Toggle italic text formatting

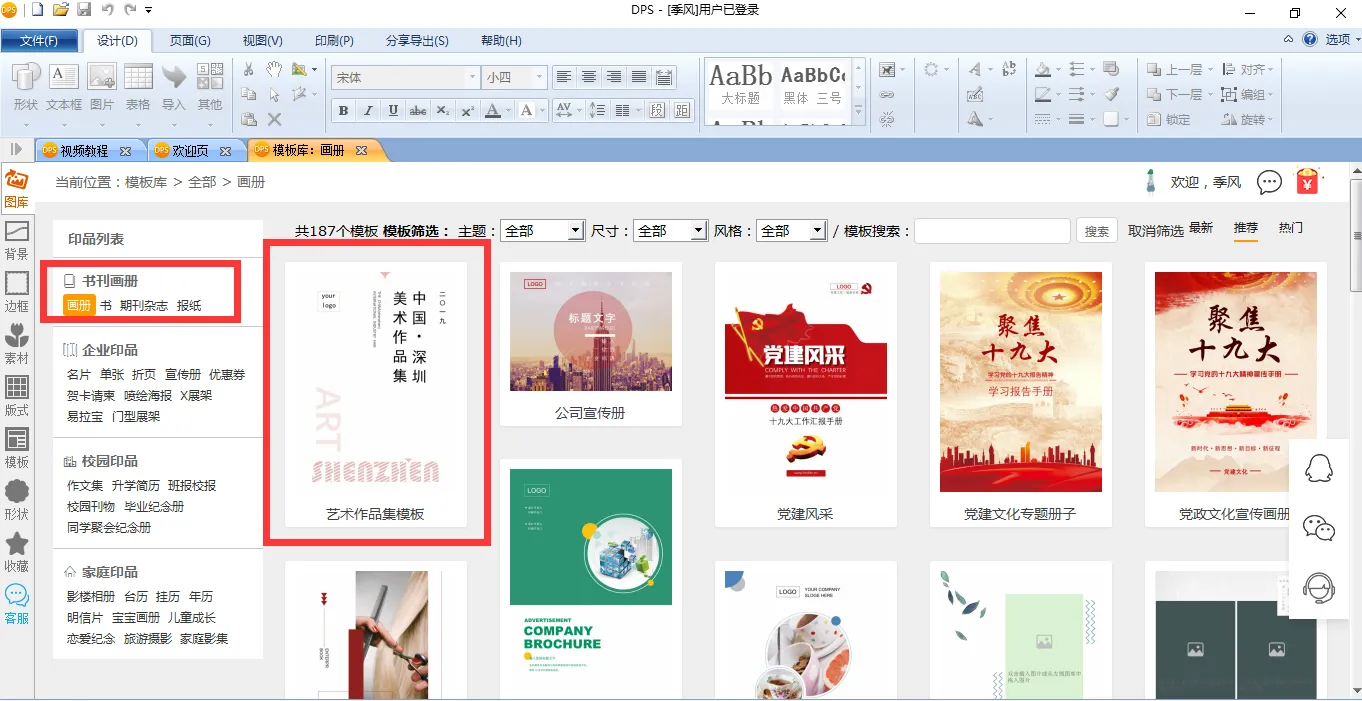tap(368, 111)
